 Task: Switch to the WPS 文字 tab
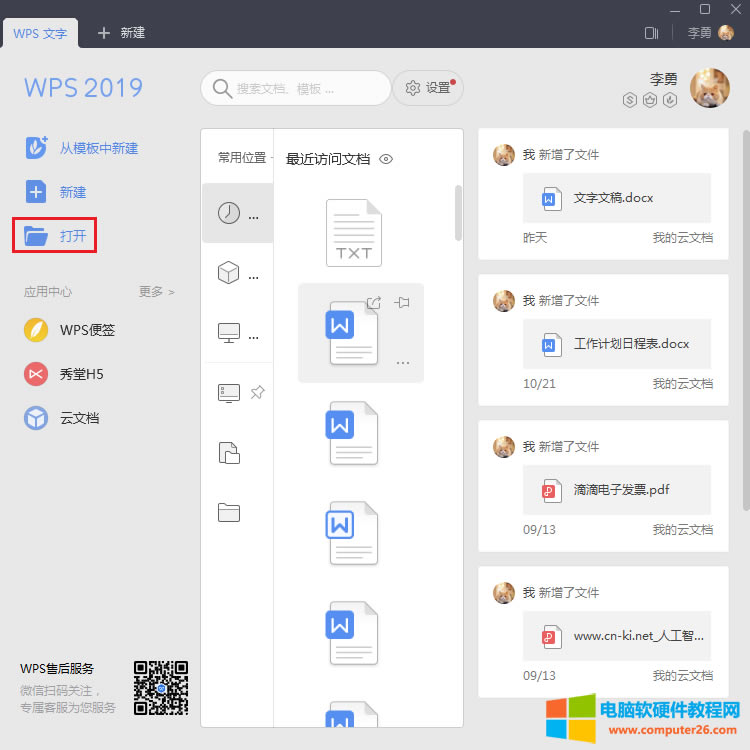tap(41, 33)
